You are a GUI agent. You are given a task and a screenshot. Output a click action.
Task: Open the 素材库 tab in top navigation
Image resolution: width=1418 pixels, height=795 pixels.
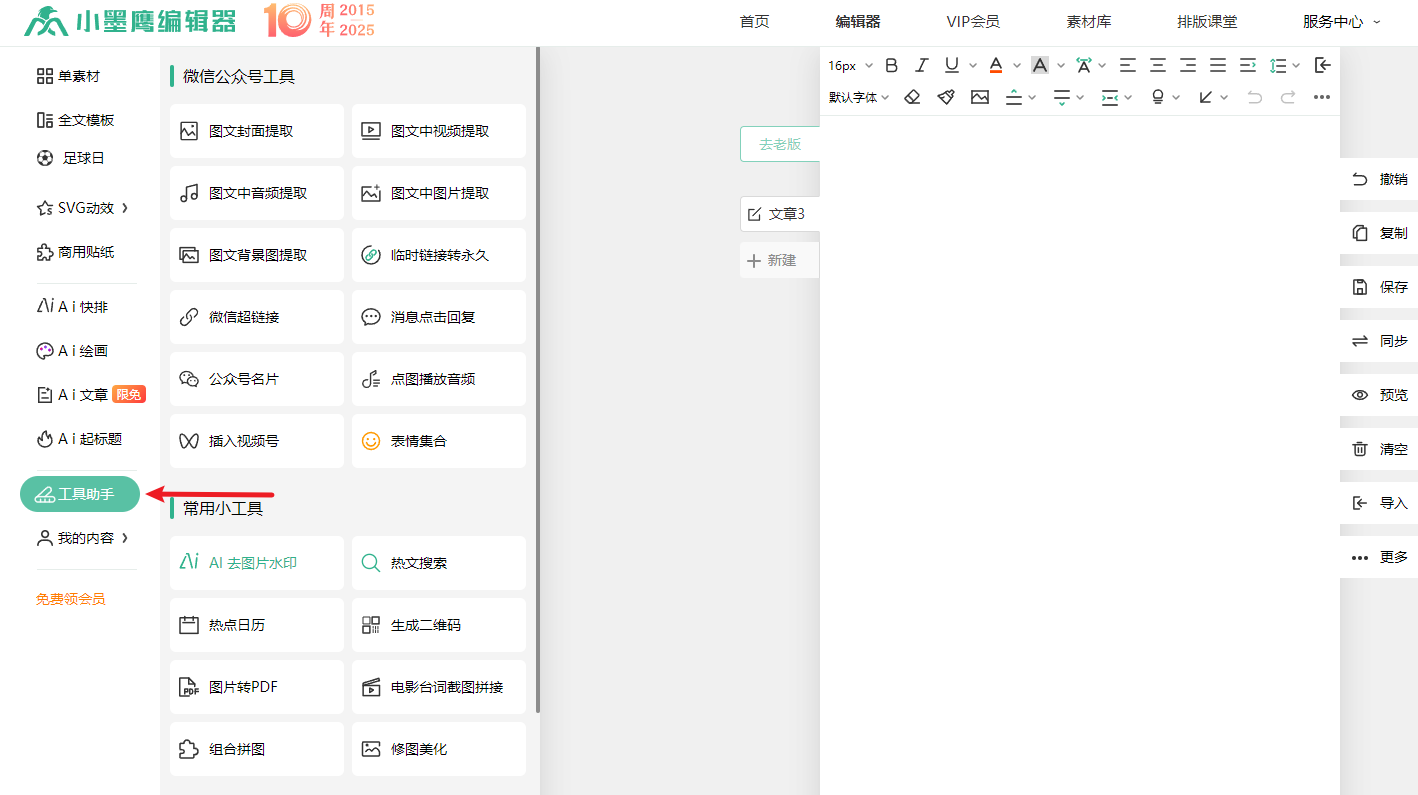point(1088,21)
